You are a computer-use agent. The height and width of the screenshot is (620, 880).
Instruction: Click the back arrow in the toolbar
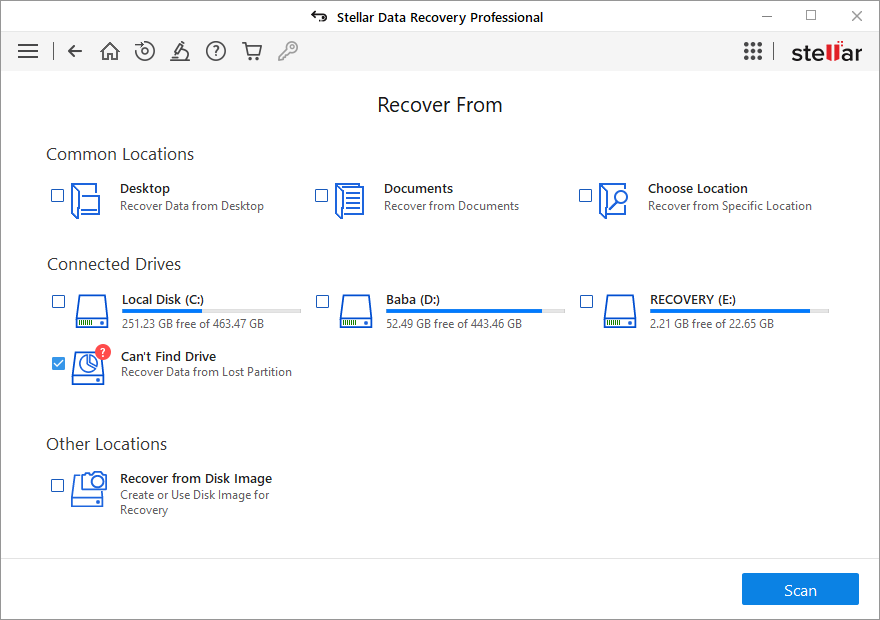[74, 50]
